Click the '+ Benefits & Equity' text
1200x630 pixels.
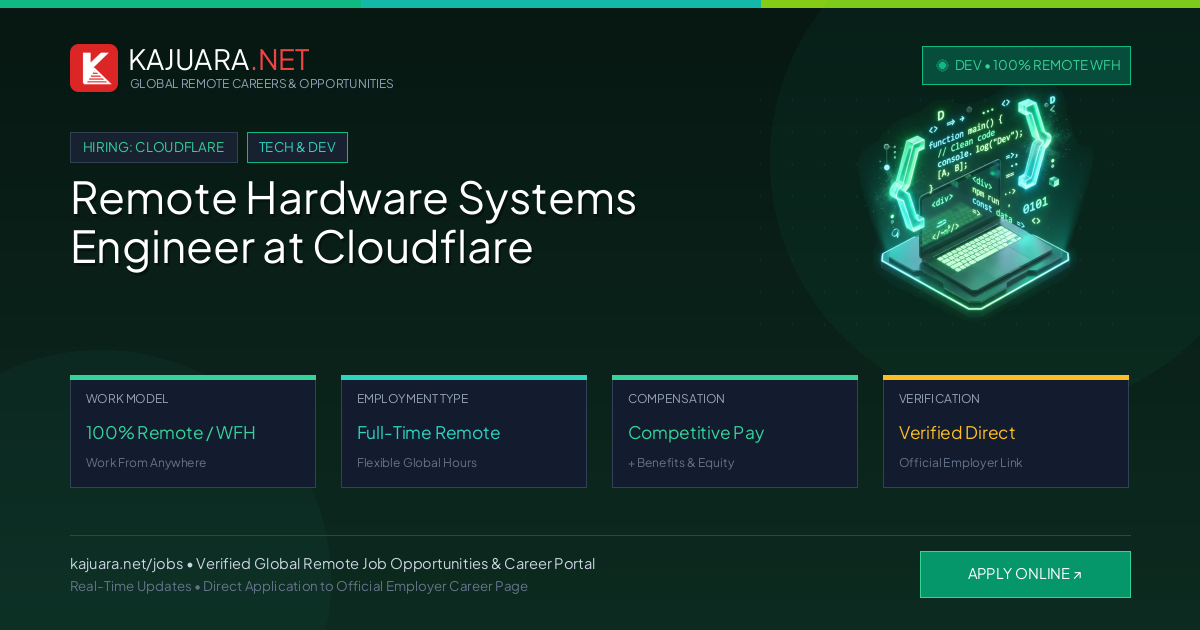681,463
